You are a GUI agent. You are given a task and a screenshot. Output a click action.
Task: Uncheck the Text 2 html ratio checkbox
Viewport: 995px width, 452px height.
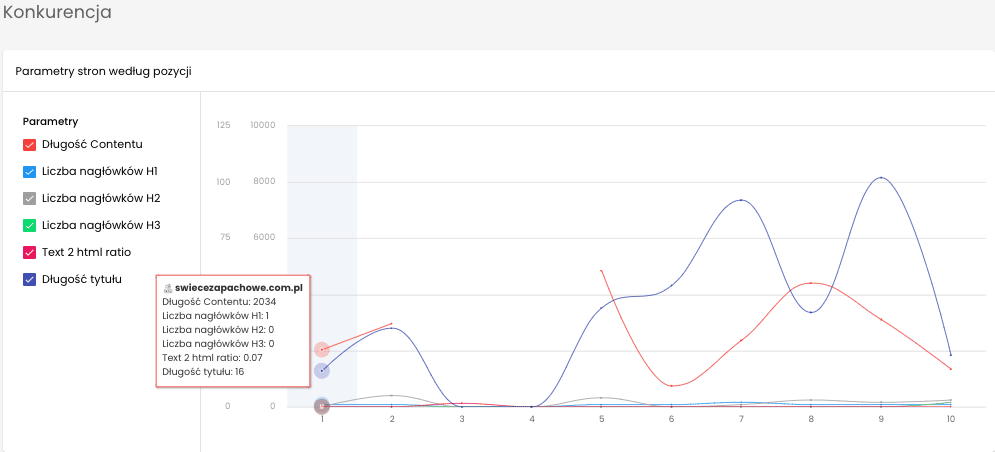(x=29, y=253)
